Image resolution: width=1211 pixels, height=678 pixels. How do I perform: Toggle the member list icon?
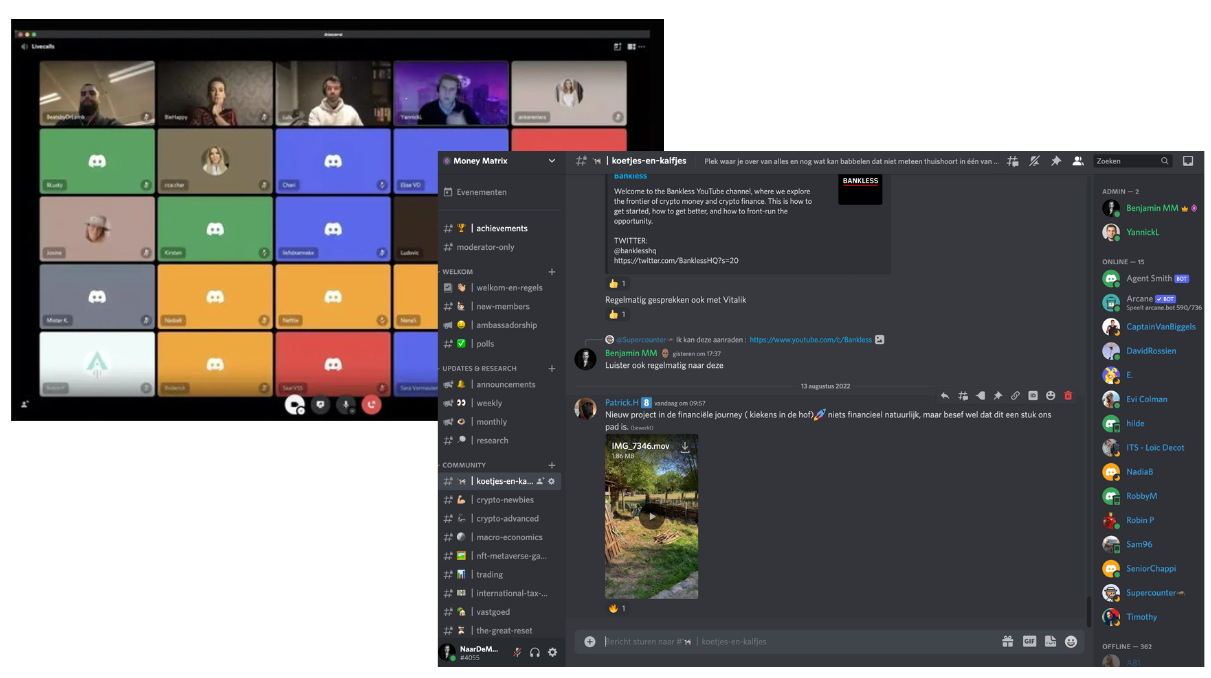1078,161
